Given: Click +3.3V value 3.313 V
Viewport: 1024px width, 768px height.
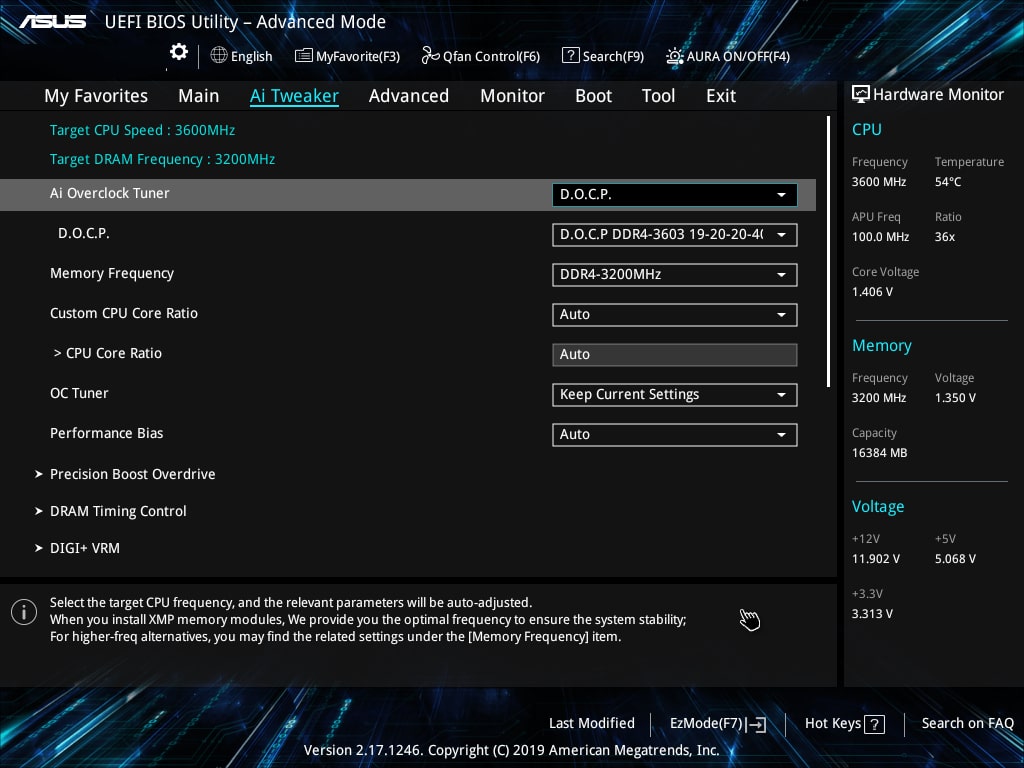Looking at the screenshot, I should click(872, 614).
